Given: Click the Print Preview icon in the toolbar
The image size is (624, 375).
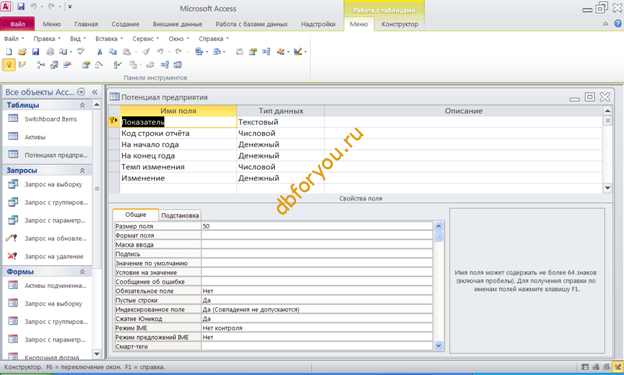Looking at the screenshot, I should (x=63, y=52).
